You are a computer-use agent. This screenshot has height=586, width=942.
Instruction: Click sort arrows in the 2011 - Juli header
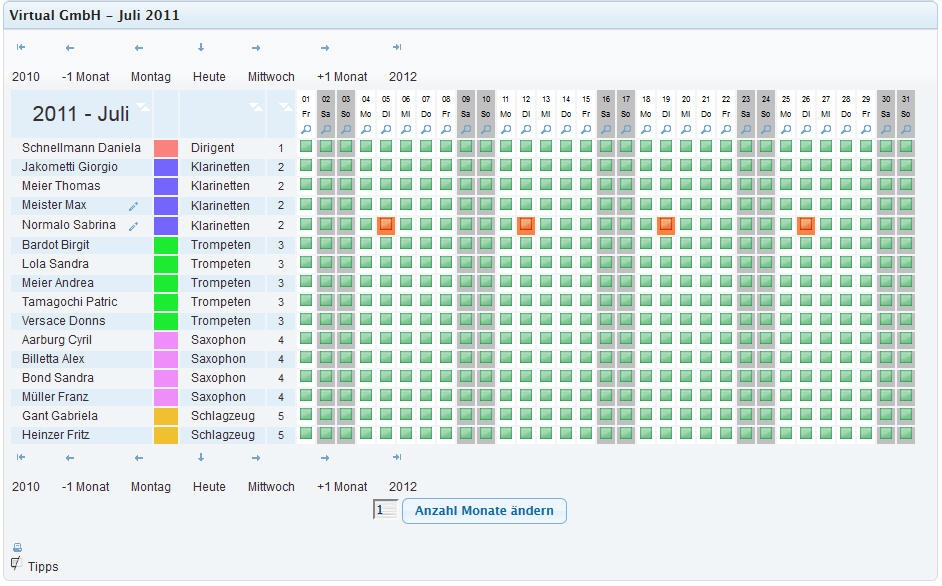(144, 105)
